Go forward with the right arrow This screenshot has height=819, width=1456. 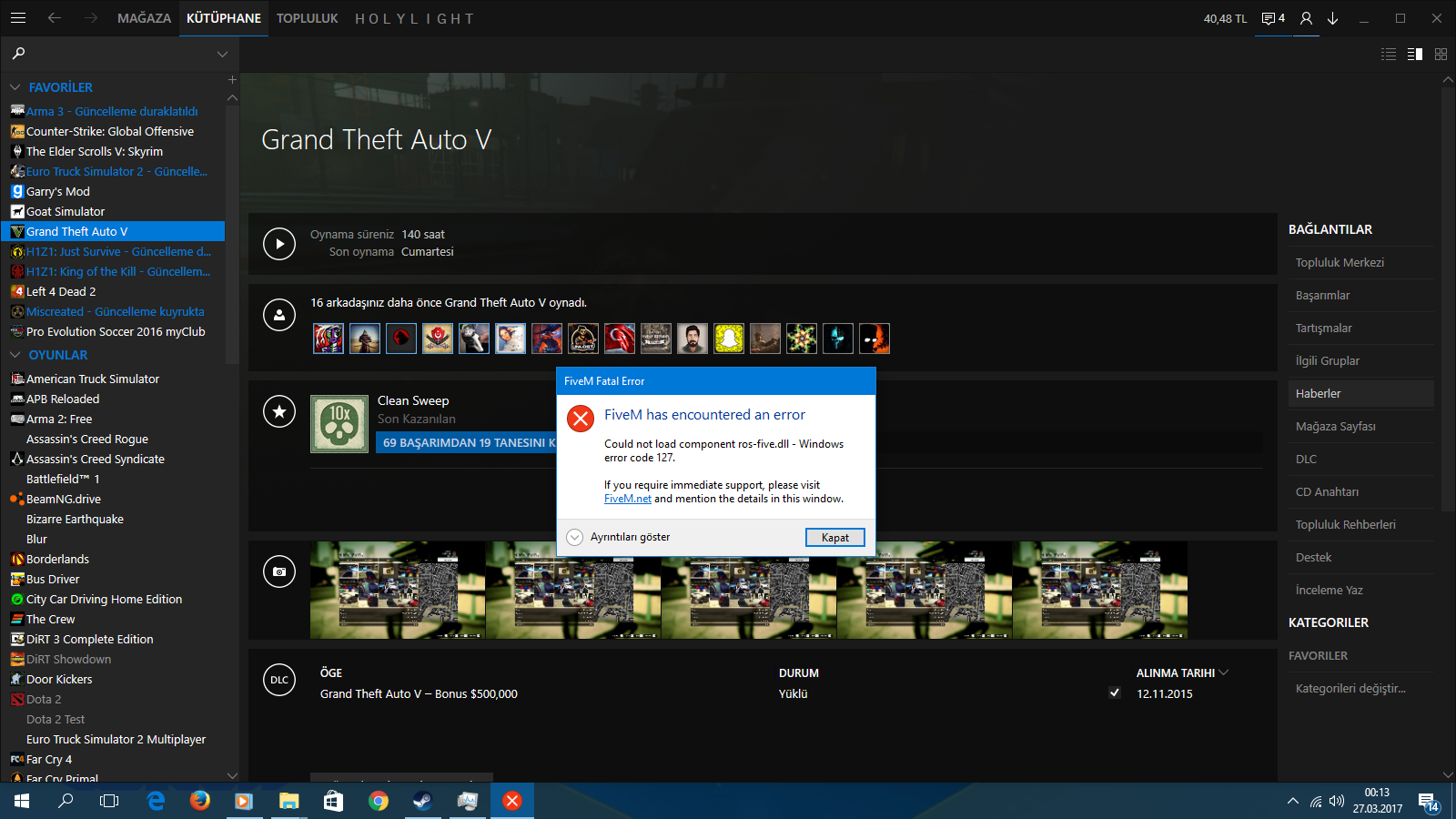(x=90, y=18)
